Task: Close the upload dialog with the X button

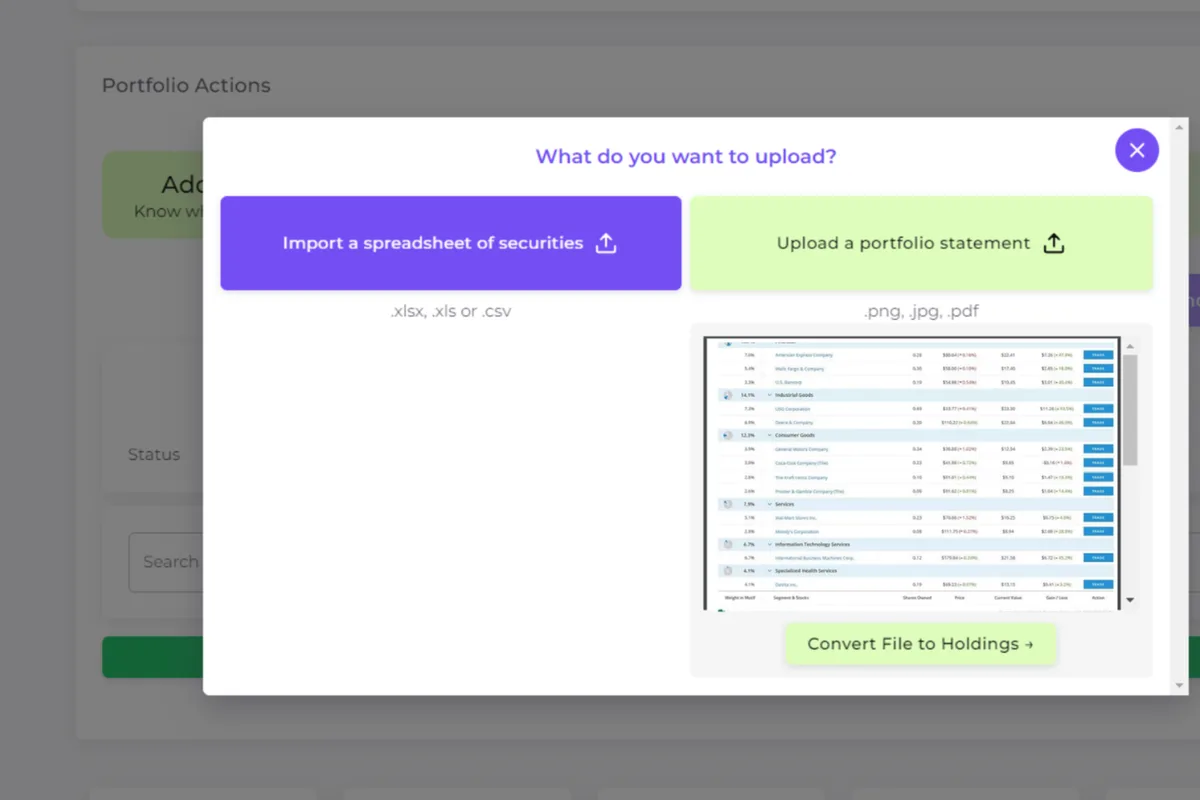Action: coord(1137,150)
